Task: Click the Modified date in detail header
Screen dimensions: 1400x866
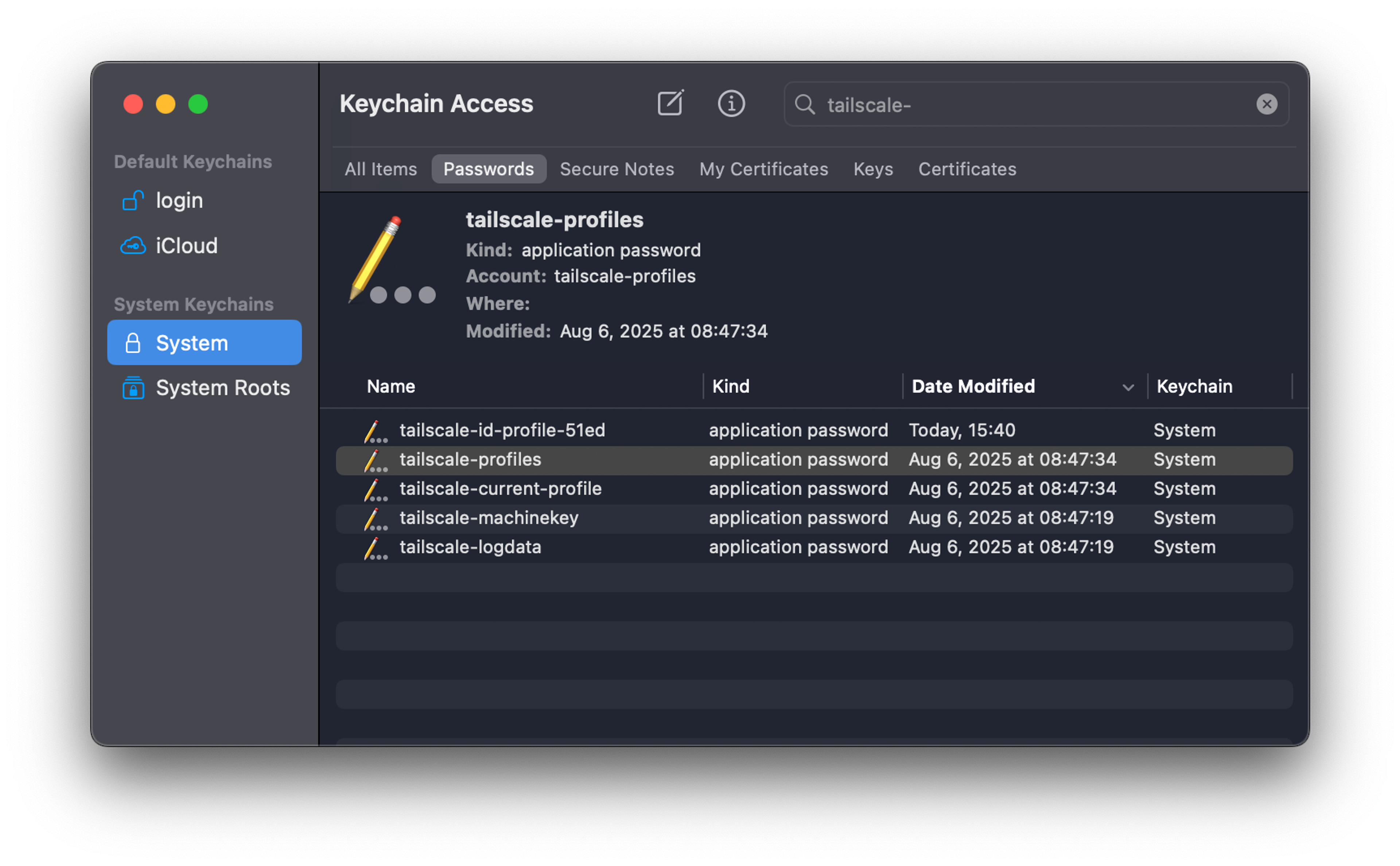Action: pyautogui.click(x=663, y=332)
